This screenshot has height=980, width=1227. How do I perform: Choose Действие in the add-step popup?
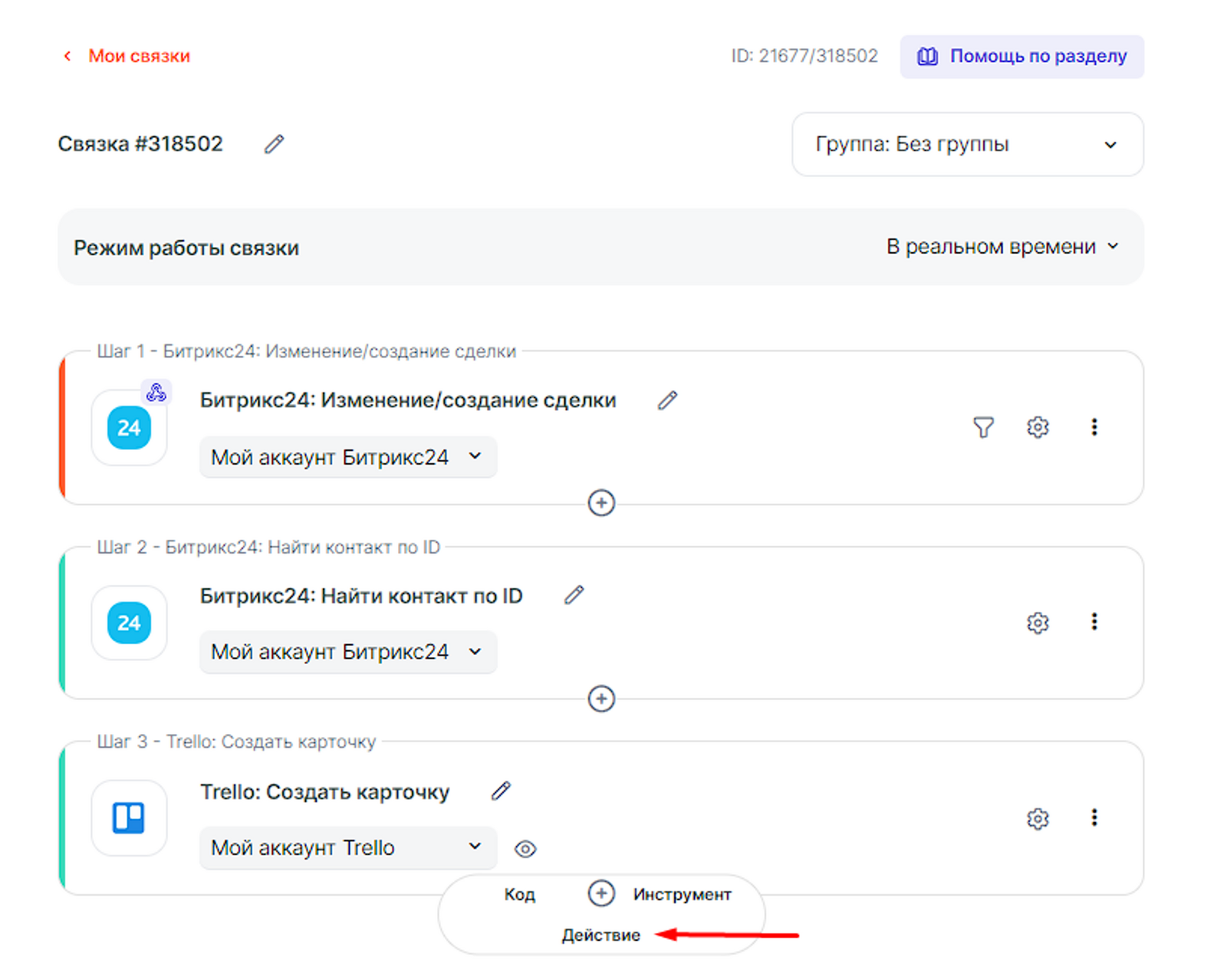tap(600, 935)
